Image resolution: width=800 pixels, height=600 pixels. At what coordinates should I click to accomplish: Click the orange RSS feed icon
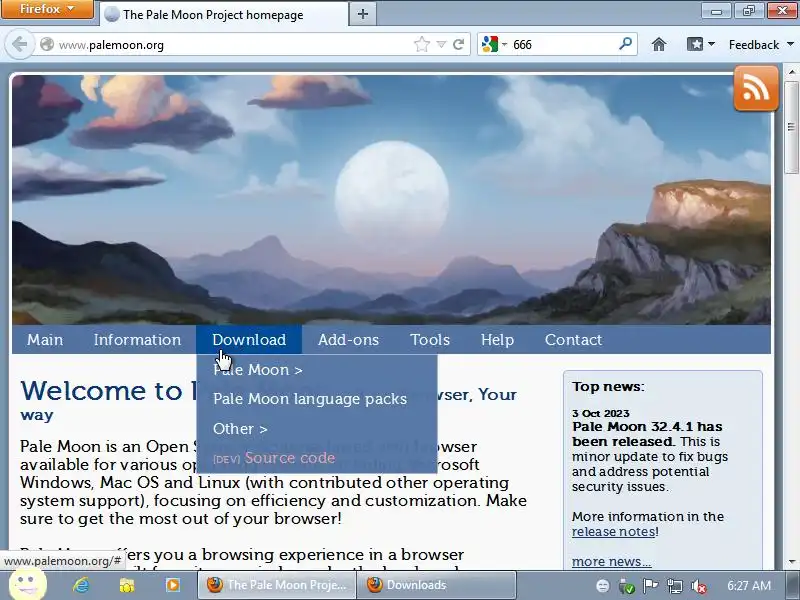(x=756, y=88)
